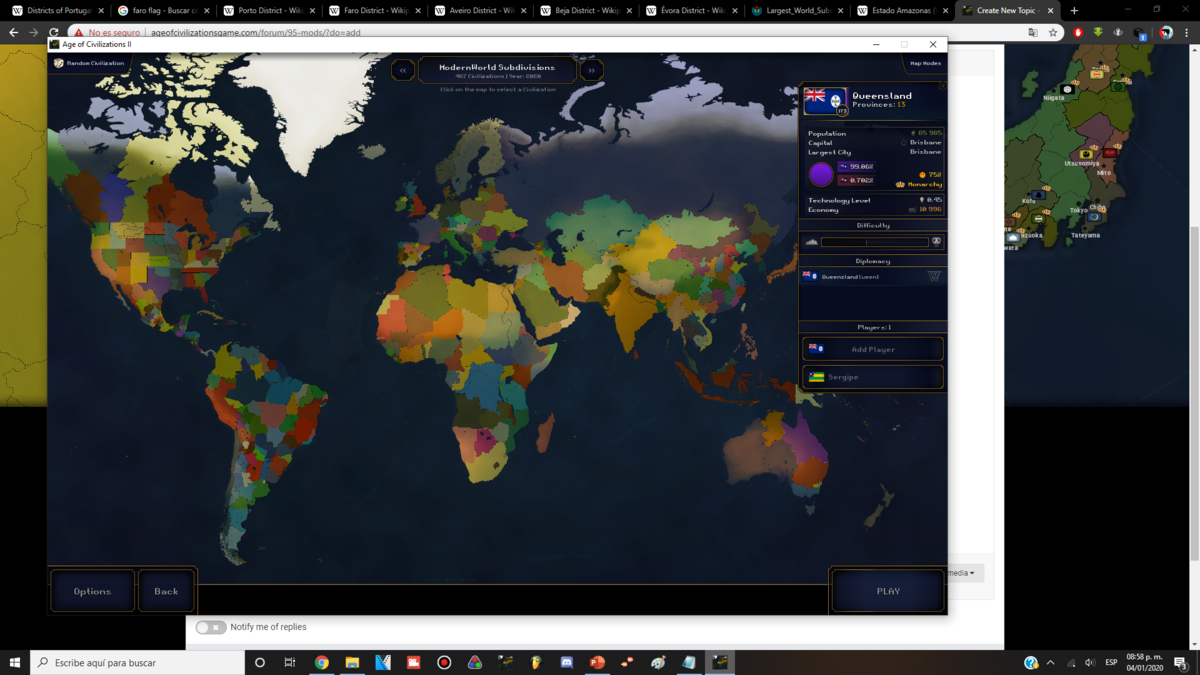Click Chrome back navigation arrow

[x=13, y=32]
